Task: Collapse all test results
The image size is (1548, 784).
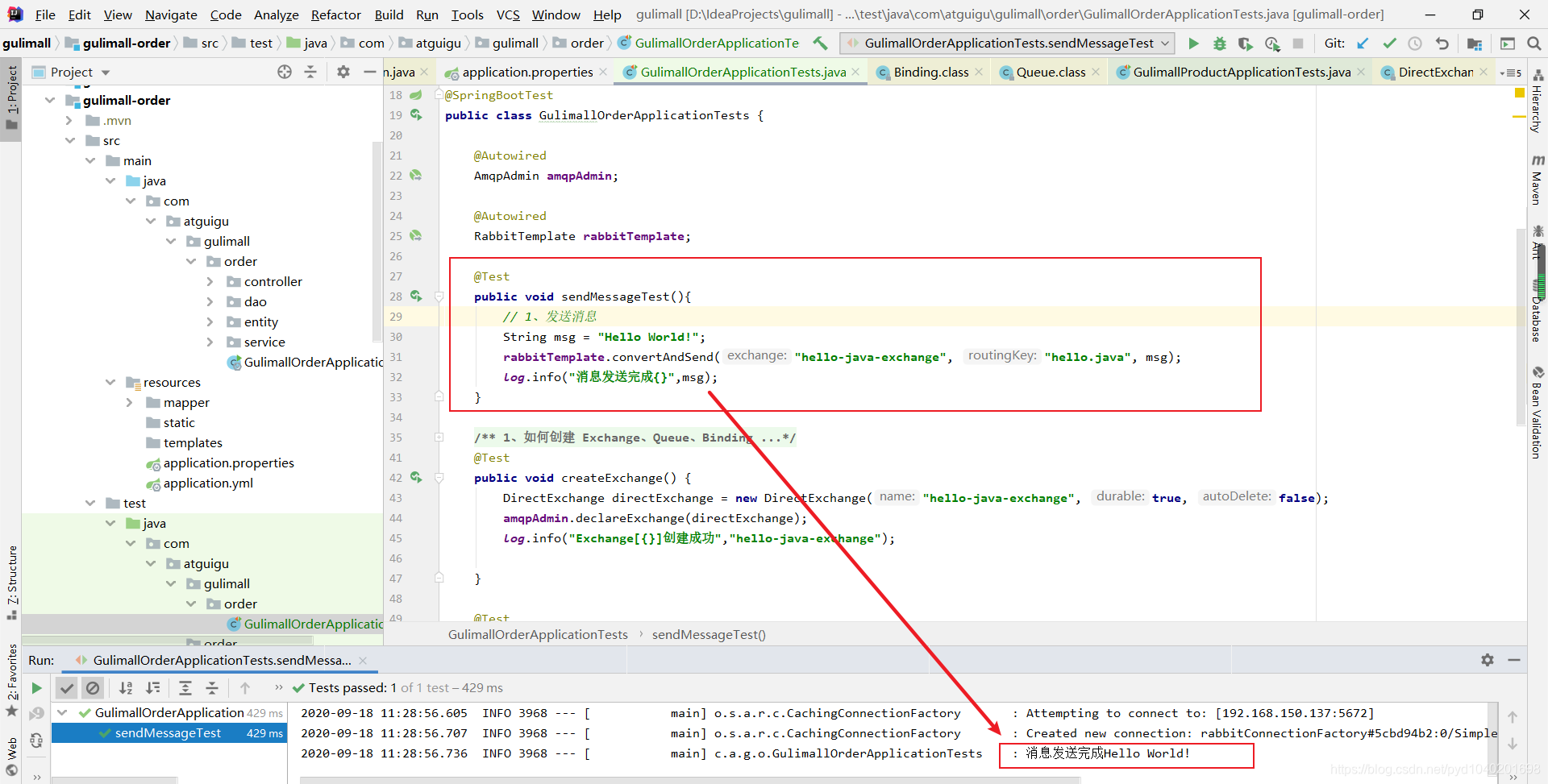Action: 212,688
